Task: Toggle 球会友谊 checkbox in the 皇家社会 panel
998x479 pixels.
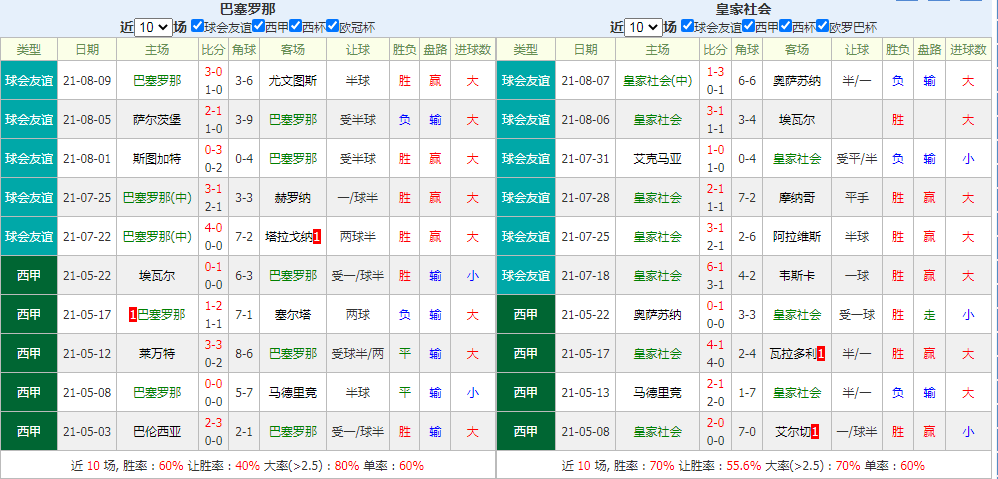Action: tap(687, 26)
